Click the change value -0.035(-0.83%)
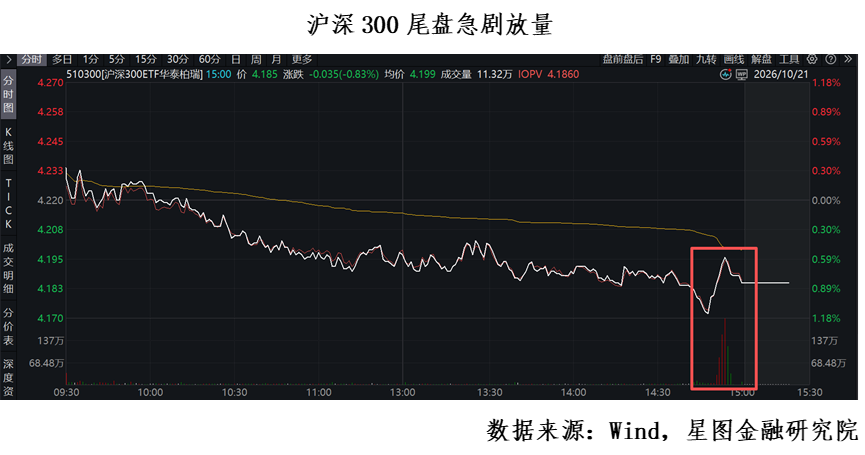Screen dimensions: 865x455 [344, 74]
